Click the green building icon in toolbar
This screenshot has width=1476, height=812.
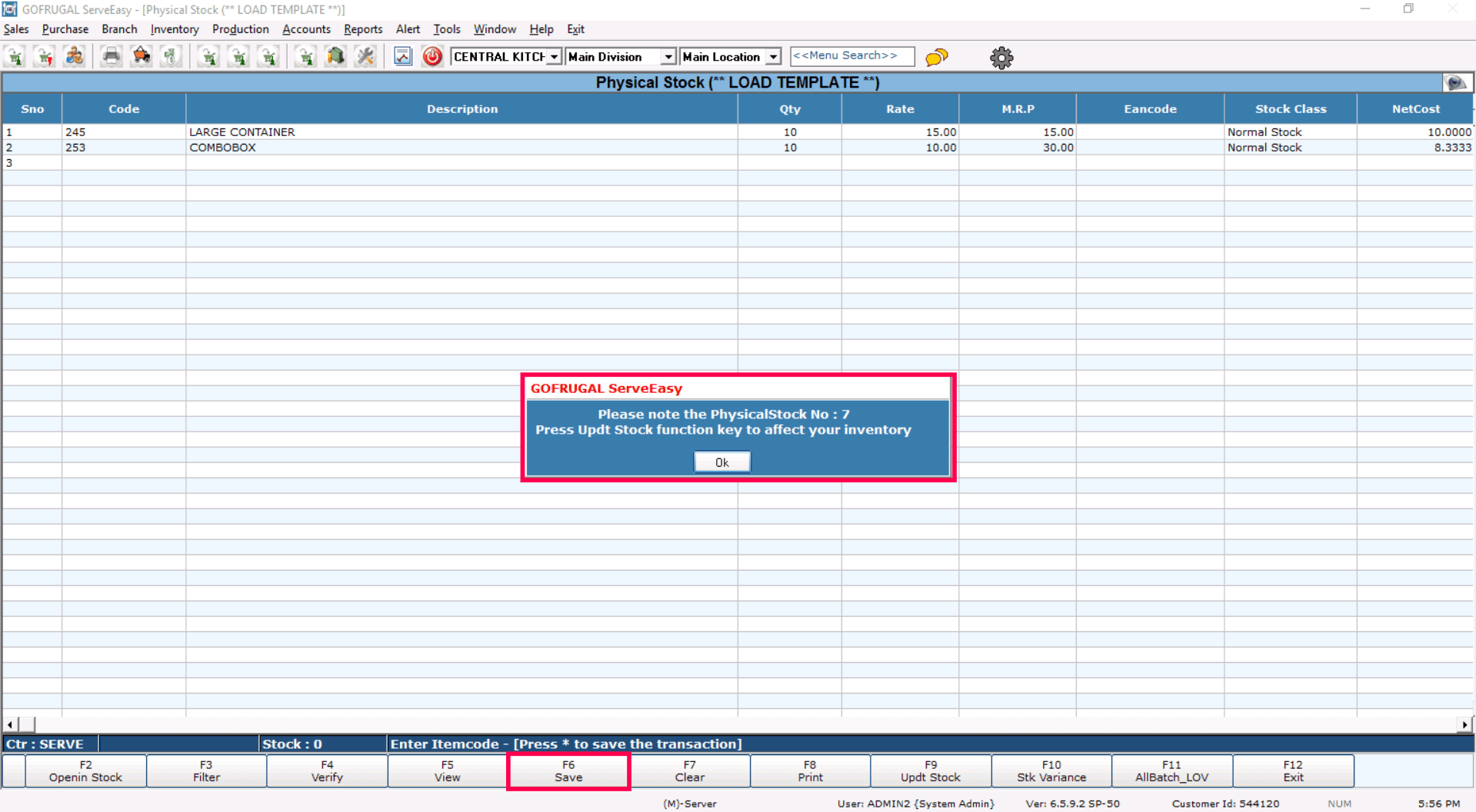(335, 57)
